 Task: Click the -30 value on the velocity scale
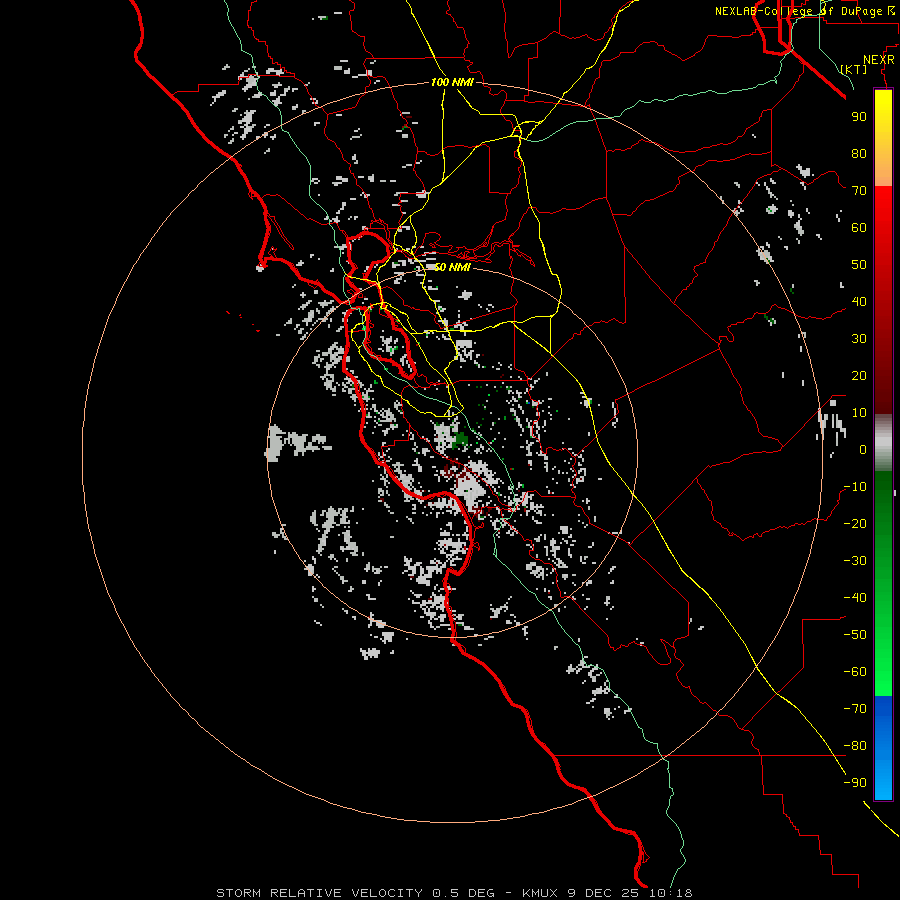point(855,561)
